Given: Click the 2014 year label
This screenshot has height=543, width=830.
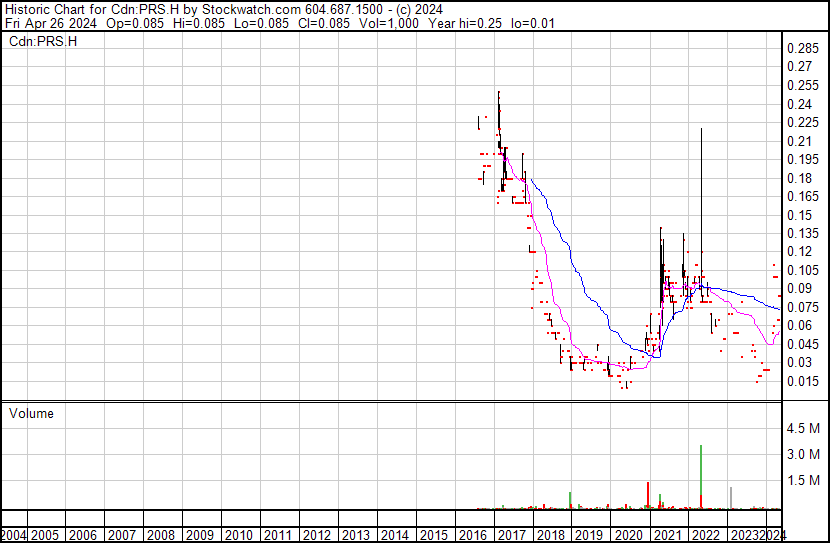Looking at the screenshot, I should click(395, 535).
